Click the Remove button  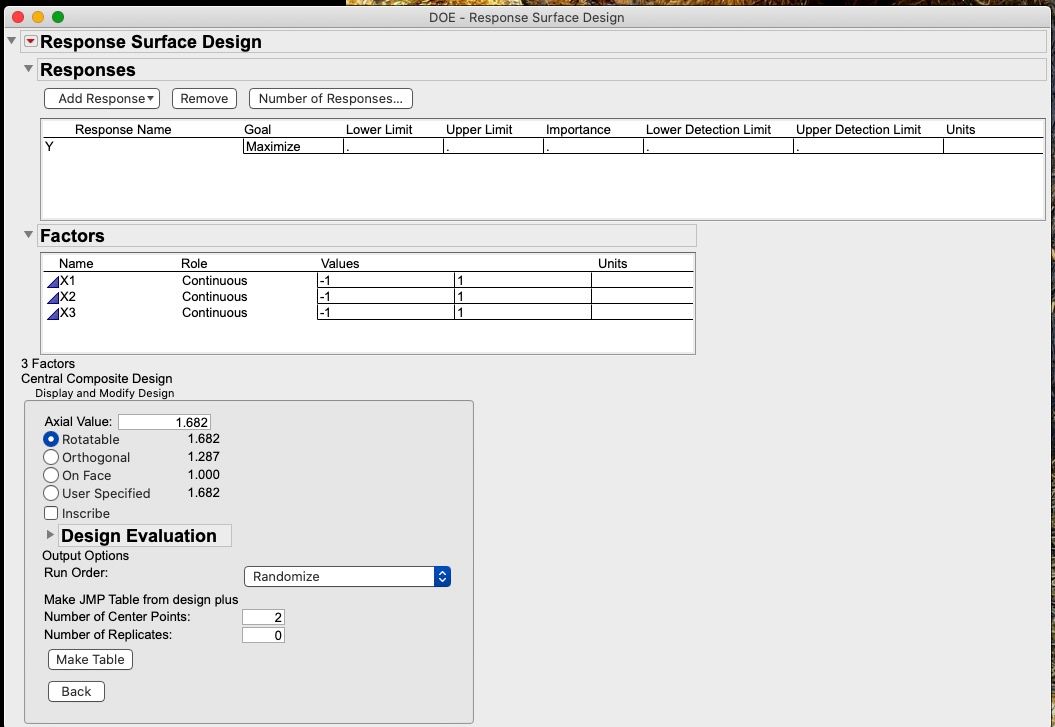[204, 98]
